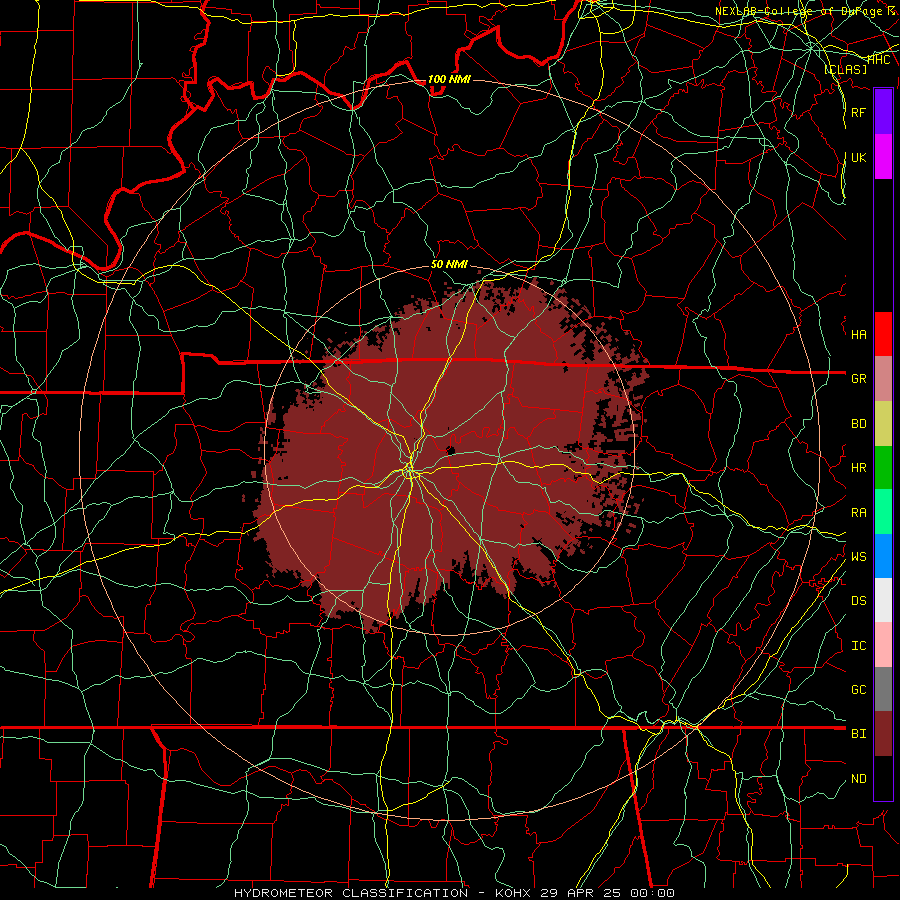
Task: Click the 'ND' legend label
Action: [858, 779]
